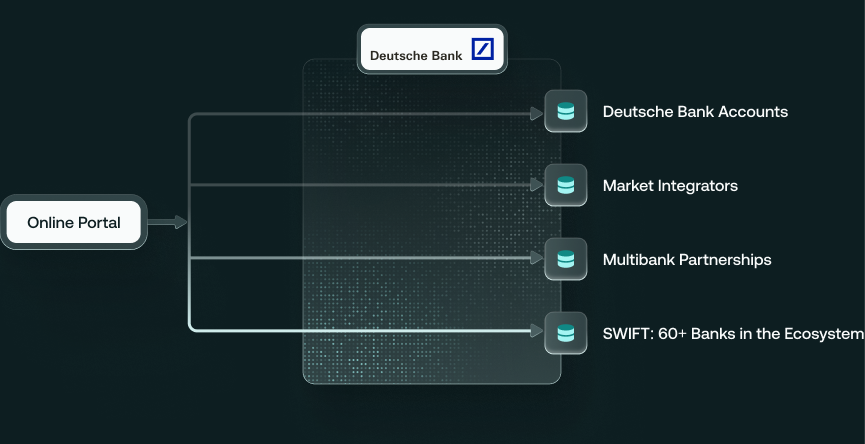Select 'SWIFT: 60+ Banks in the Ecosystem' text

[733, 334]
